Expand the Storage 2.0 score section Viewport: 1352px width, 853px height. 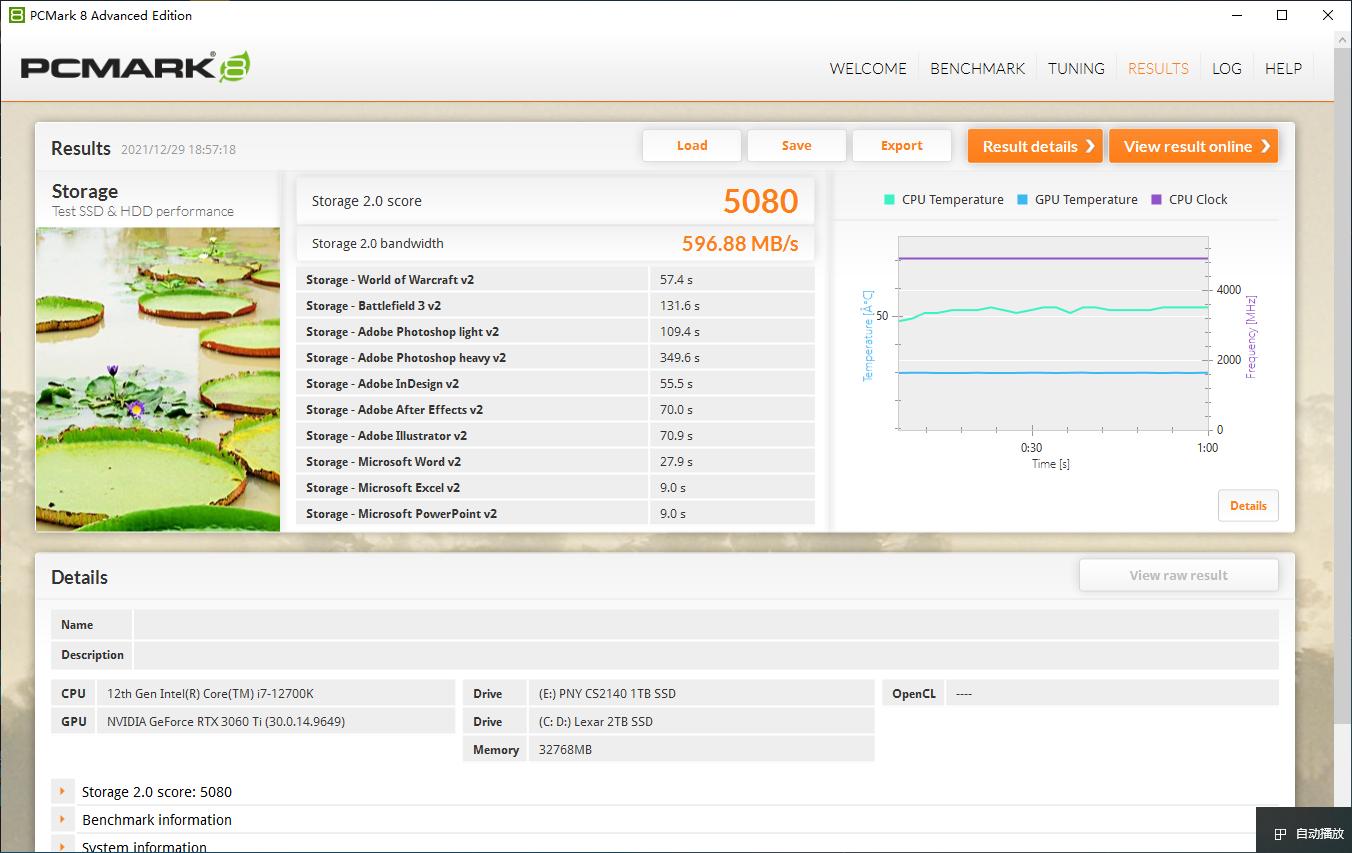[62, 792]
